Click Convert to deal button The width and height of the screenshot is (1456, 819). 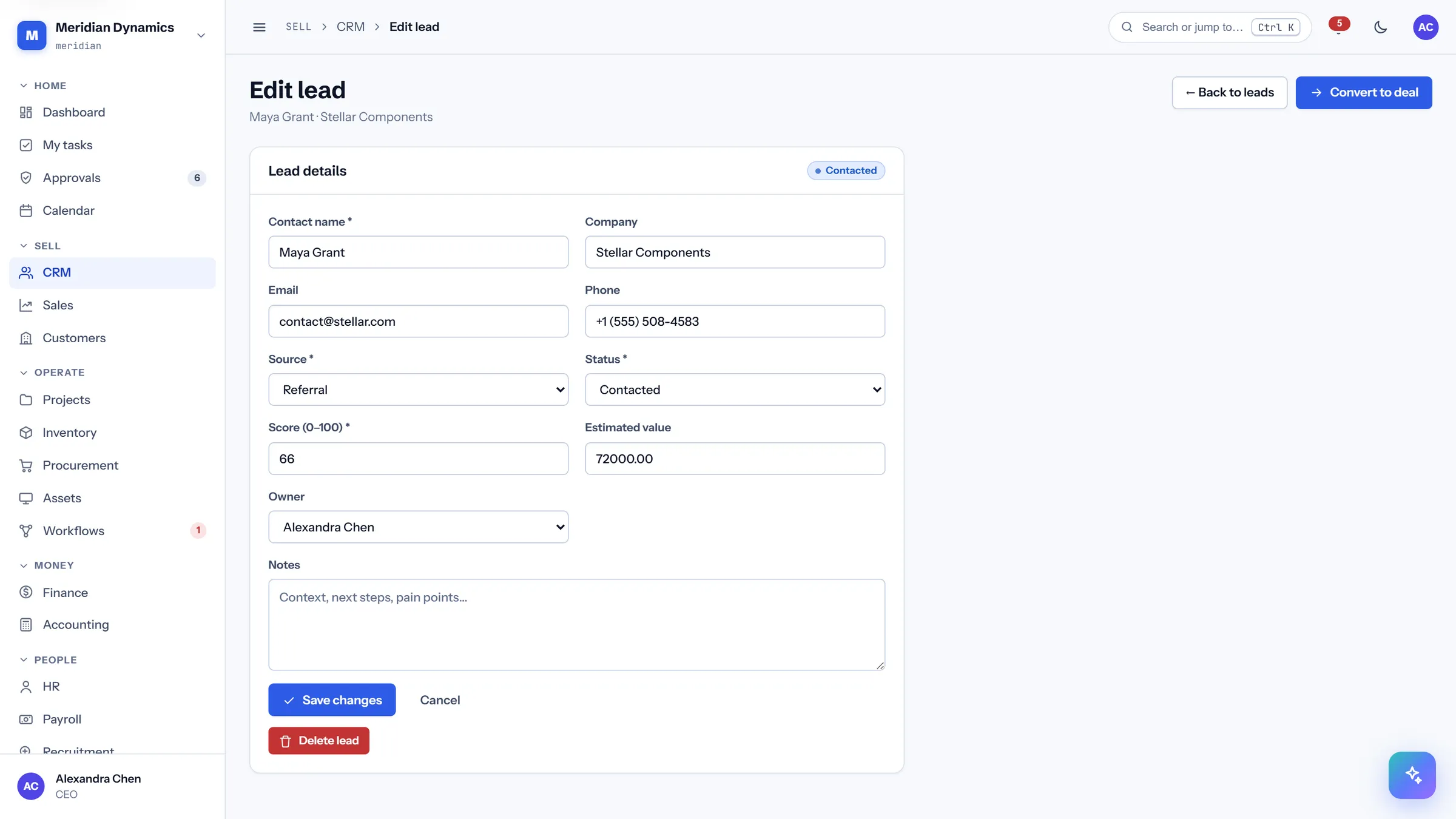coord(1364,93)
